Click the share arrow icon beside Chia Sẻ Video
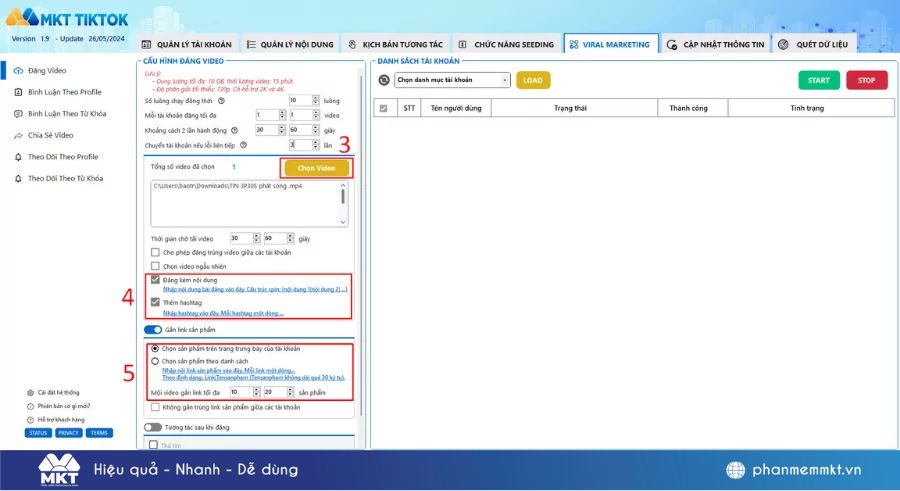Screen dimensions: 900x491 pos(18,136)
